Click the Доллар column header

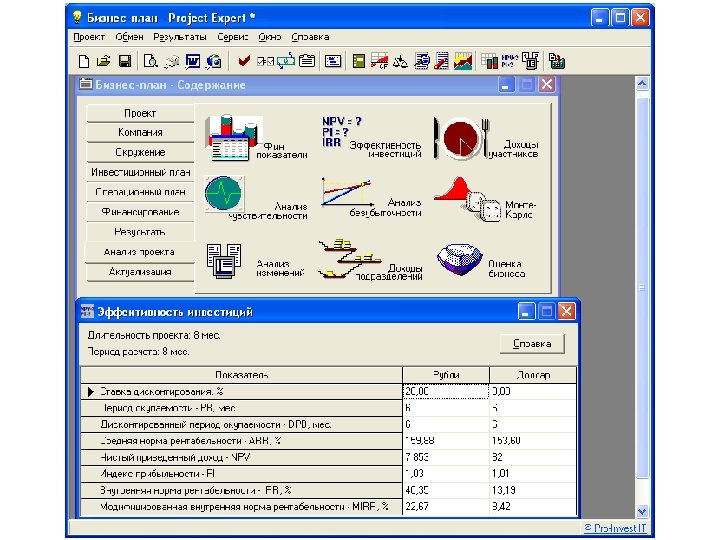click(533, 375)
